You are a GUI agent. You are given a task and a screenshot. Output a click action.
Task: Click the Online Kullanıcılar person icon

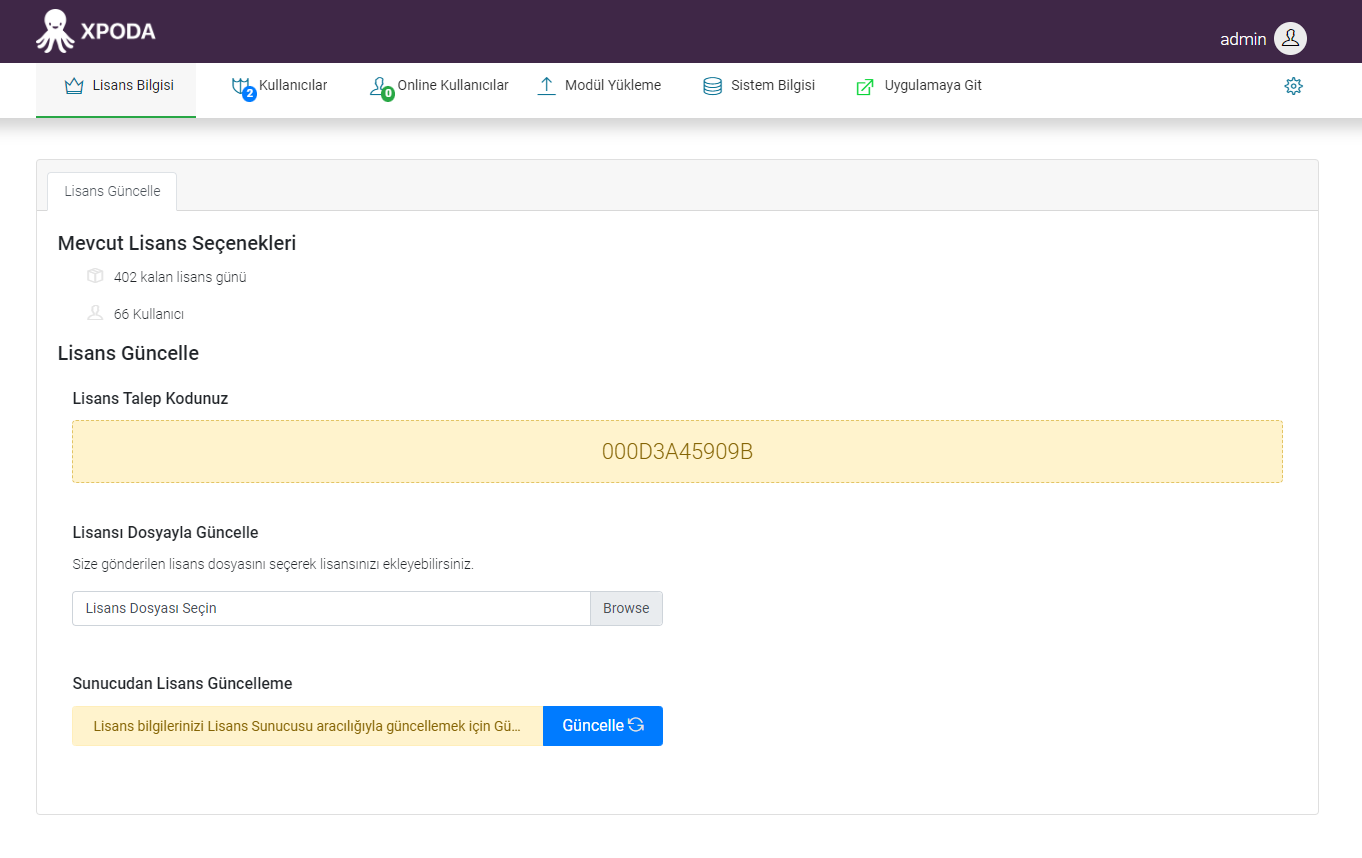click(381, 88)
